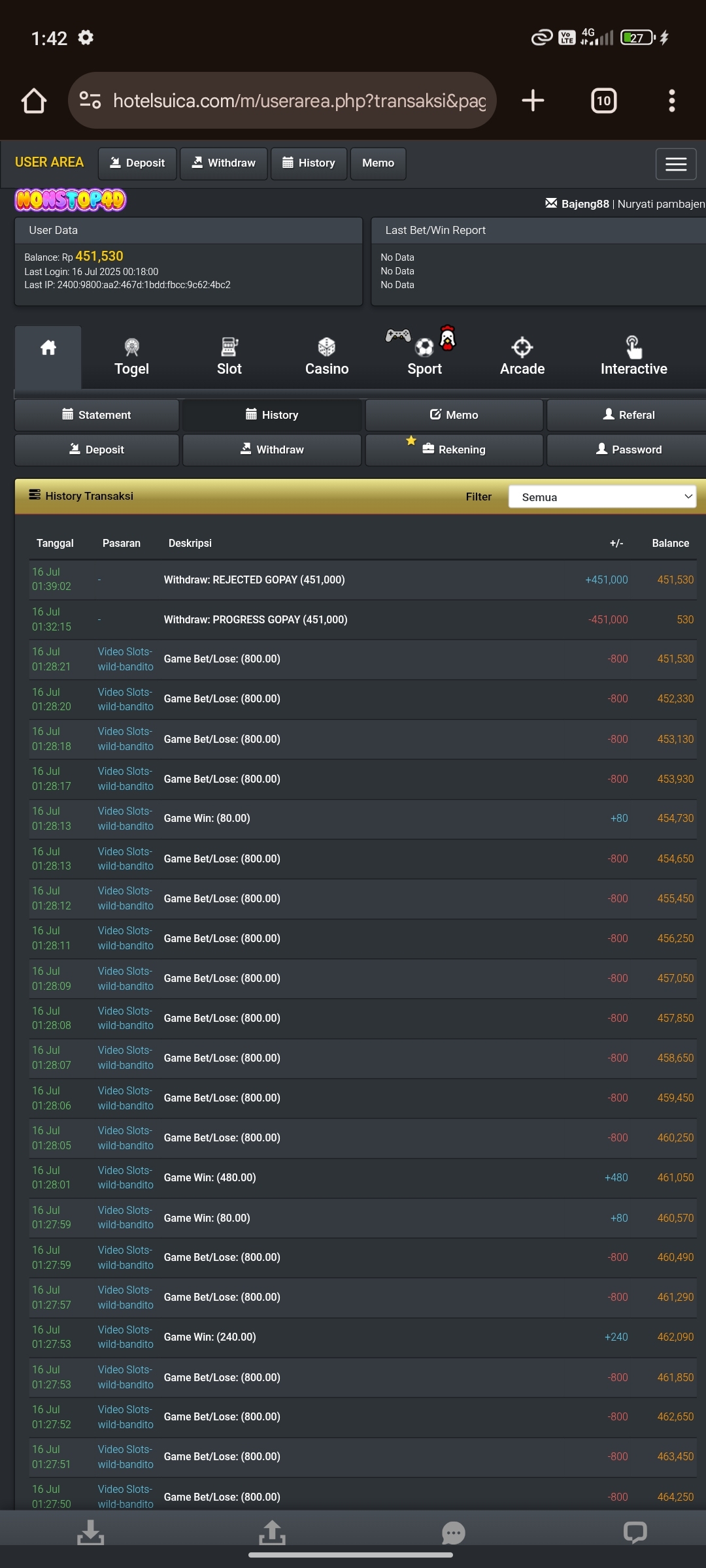The image size is (706, 1568).
Task: Open the Slot game category
Action: click(229, 357)
